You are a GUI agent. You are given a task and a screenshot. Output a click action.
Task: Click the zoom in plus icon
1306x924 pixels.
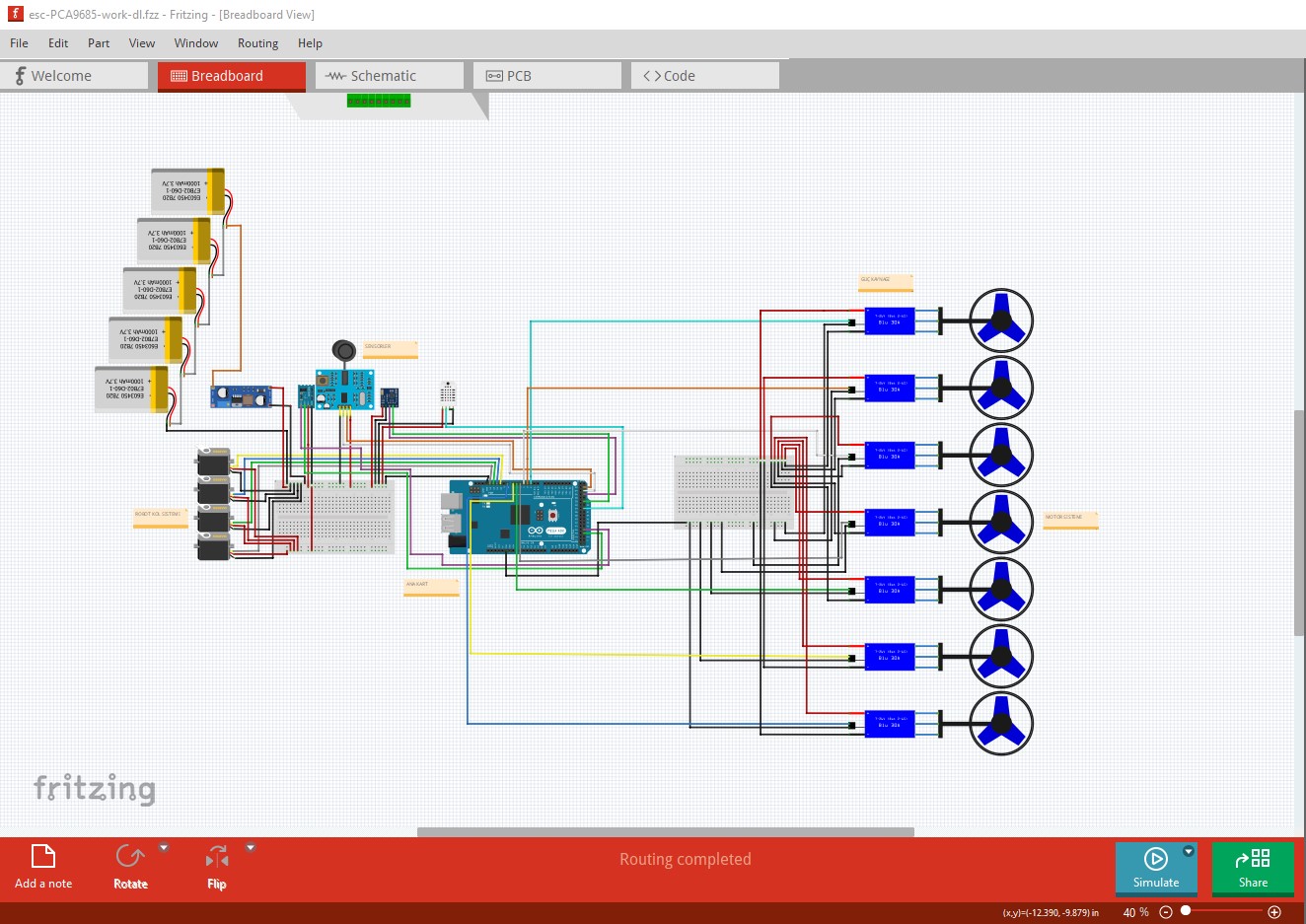[1274, 912]
